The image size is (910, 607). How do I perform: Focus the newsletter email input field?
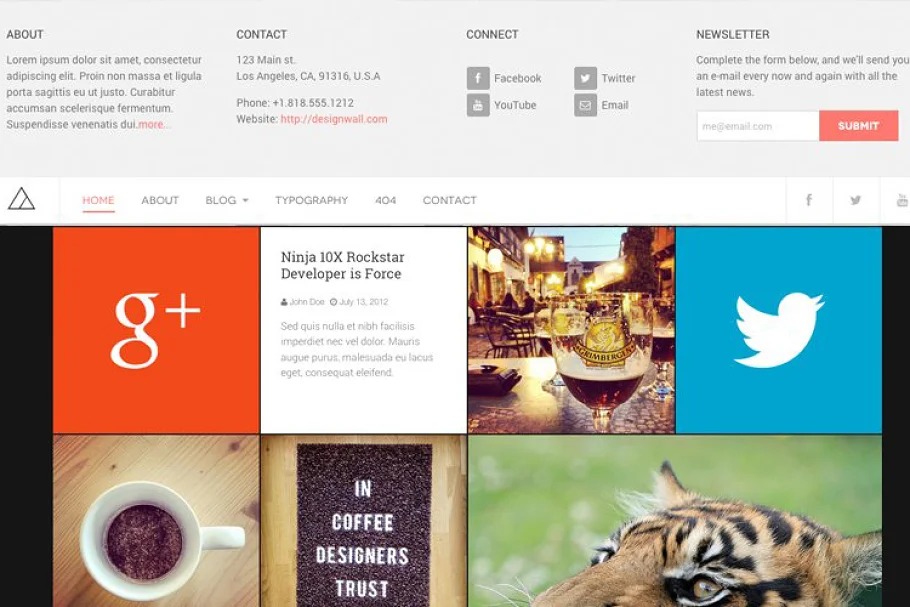(758, 126)
